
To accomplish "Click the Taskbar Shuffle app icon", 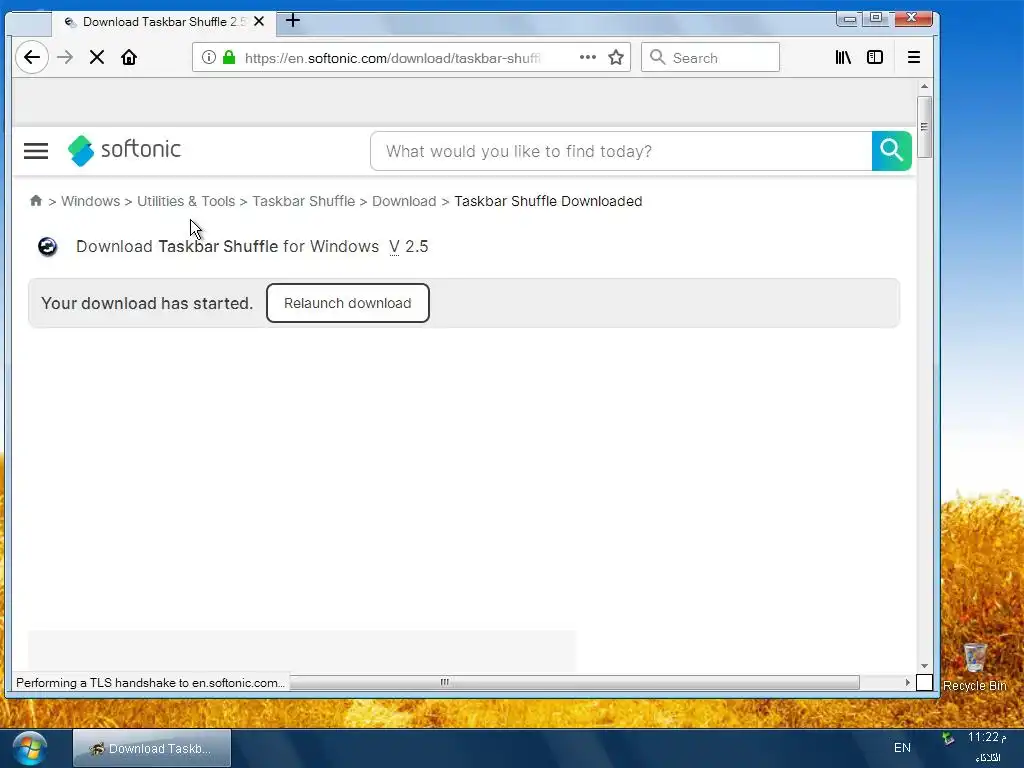I will click(48, 246).
